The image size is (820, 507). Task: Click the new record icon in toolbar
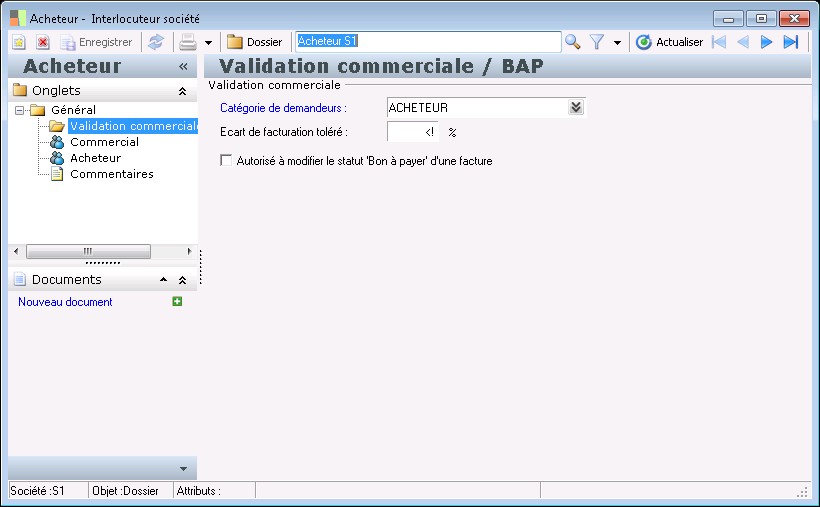point(19,42)
